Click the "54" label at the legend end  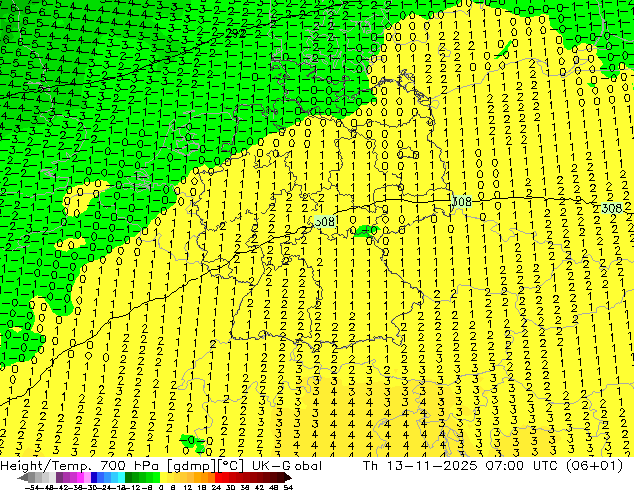point(288,487)
